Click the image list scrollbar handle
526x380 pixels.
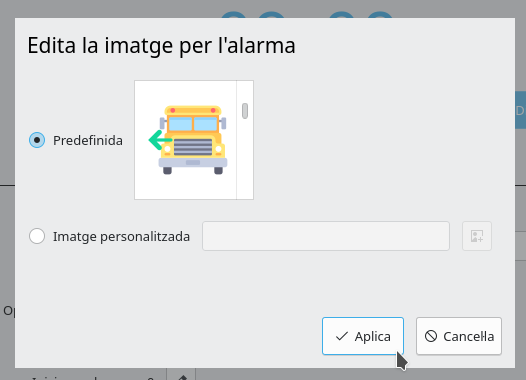click(x=245, y=111)
